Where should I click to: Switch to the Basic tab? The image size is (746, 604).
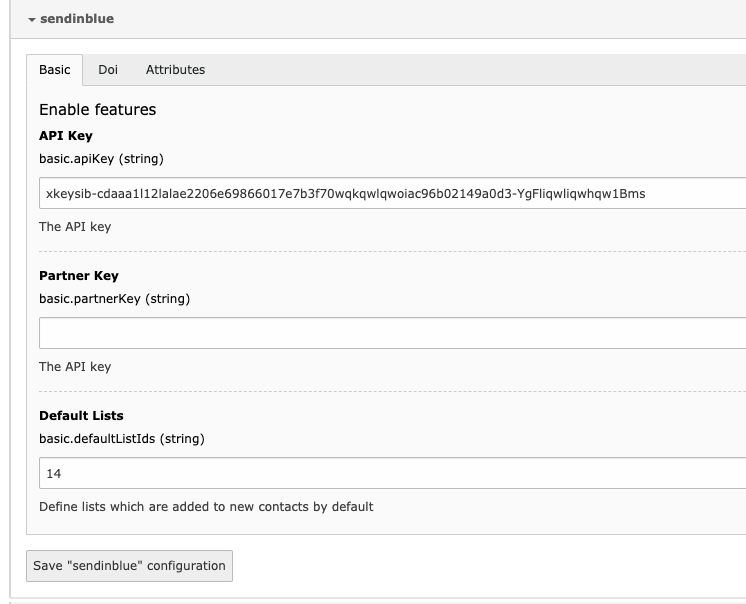(x=55, y=70)
